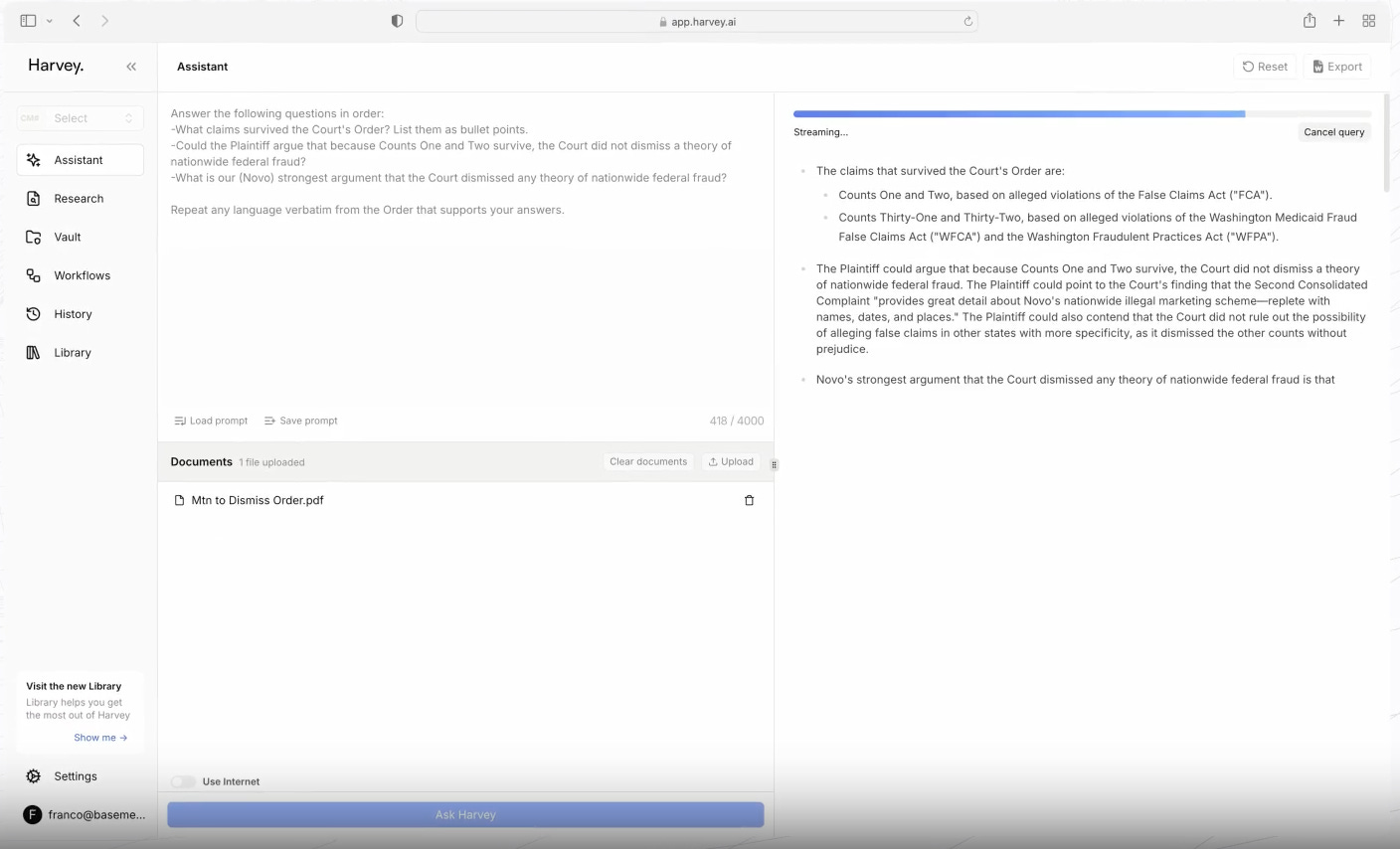Viewport: 1400px width, 849px height.
Task: Open the client matter Select dropdown
Action: point(81,118)
